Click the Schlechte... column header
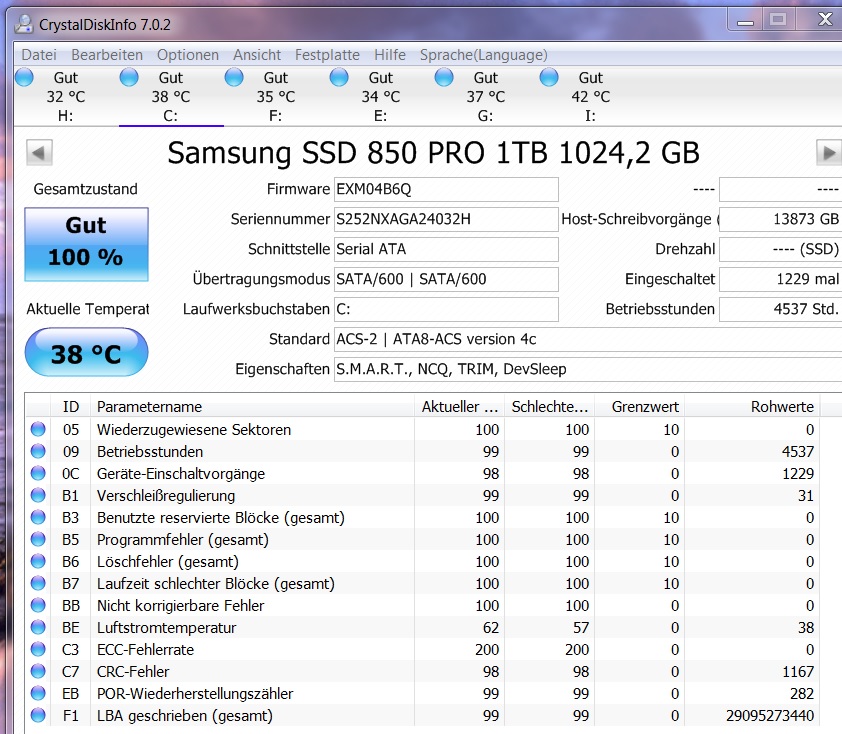Image resolution: width=842 pixels, height=734 pixels. (x=549, y=407)
